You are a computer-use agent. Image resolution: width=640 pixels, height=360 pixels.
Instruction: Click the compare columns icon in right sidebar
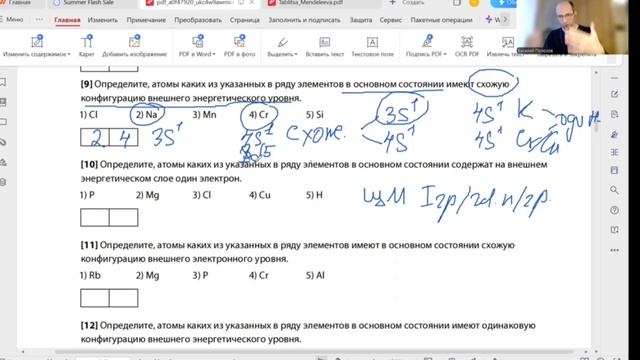614,152
